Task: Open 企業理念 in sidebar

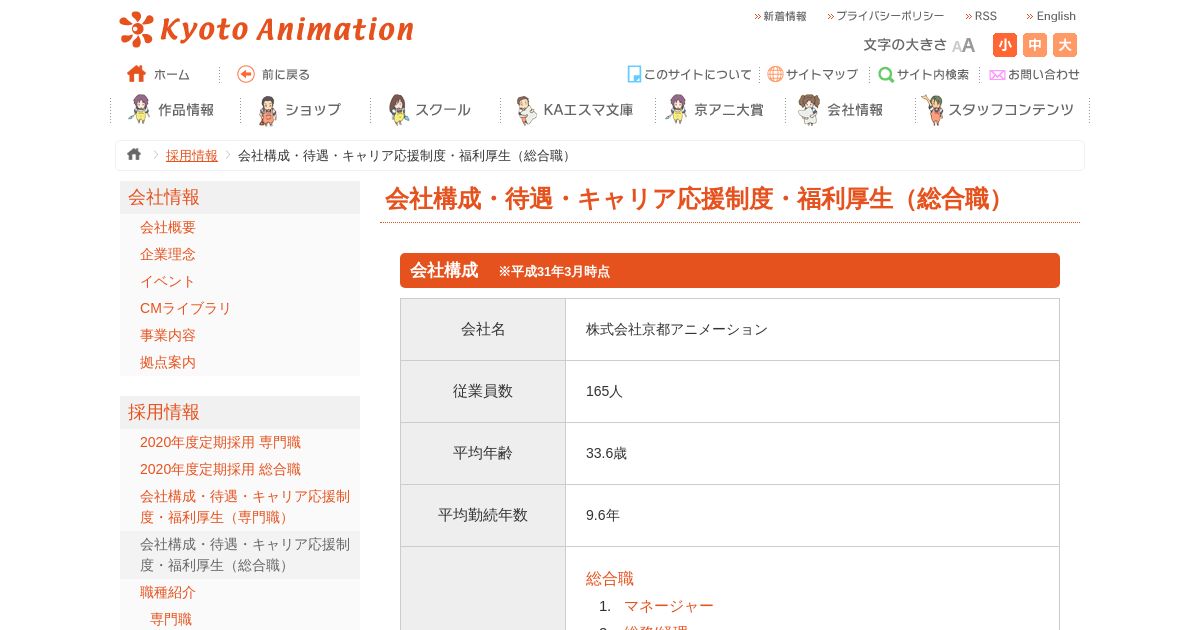Action: (168, 254)
